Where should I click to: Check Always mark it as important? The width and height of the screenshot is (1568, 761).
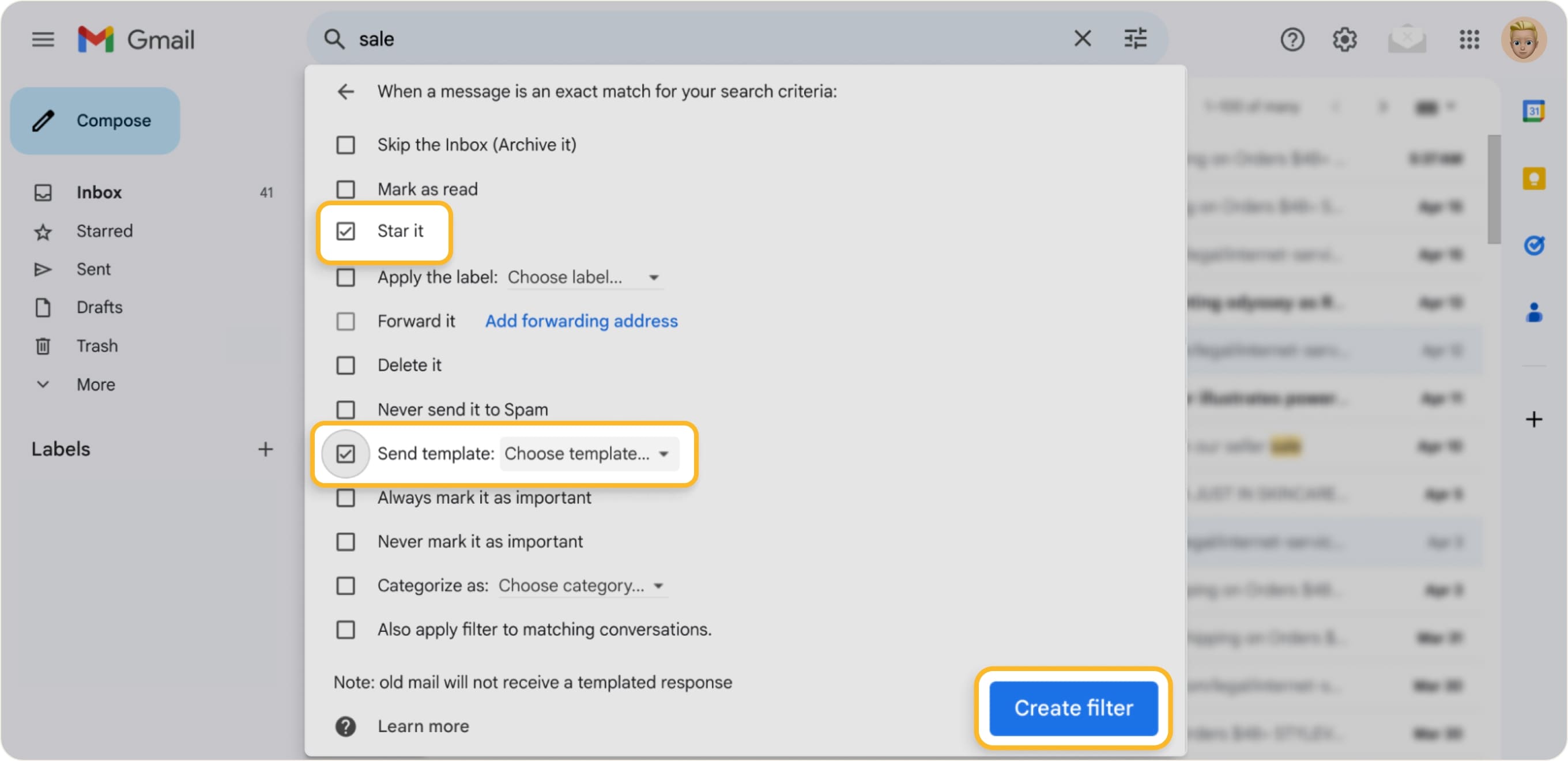(x=346, y=498)
